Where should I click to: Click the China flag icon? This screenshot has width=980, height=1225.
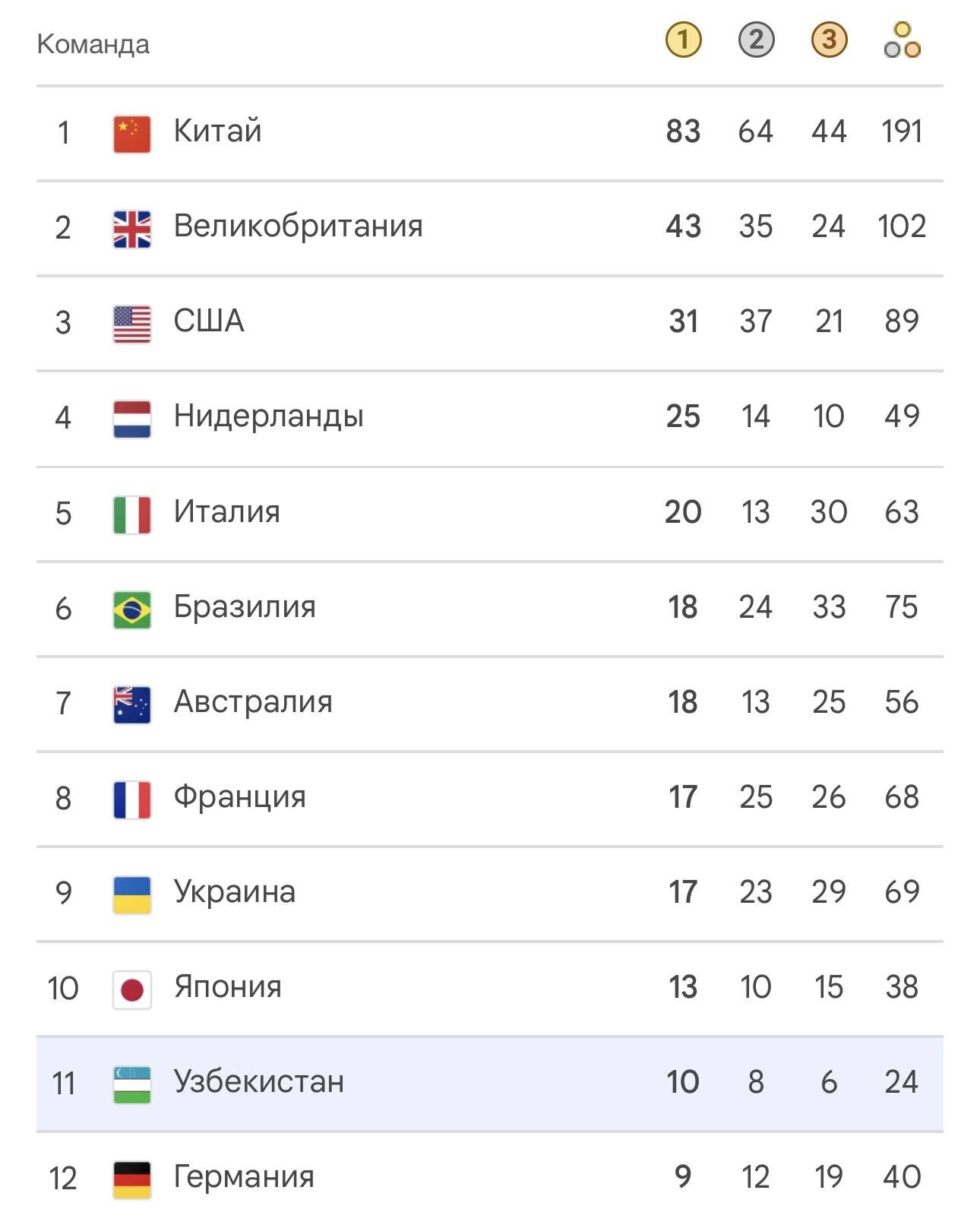click(132, 134)
